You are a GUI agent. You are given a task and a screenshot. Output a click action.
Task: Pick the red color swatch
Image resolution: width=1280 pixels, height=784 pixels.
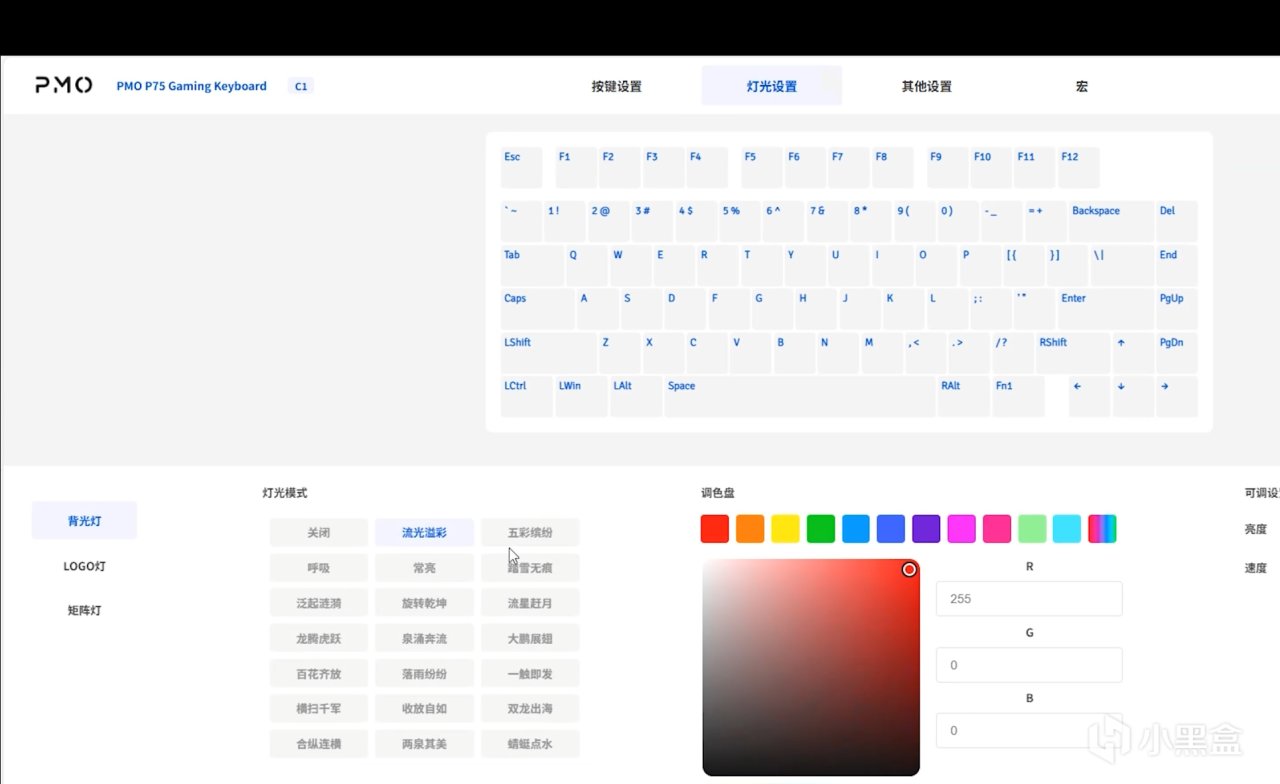tap(715, 529)
